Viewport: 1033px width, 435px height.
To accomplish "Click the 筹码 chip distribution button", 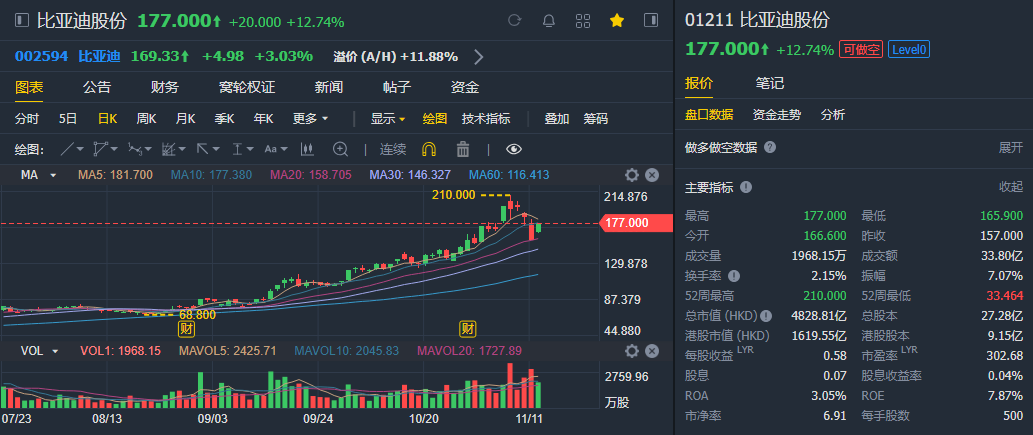I will click(596, 119).
